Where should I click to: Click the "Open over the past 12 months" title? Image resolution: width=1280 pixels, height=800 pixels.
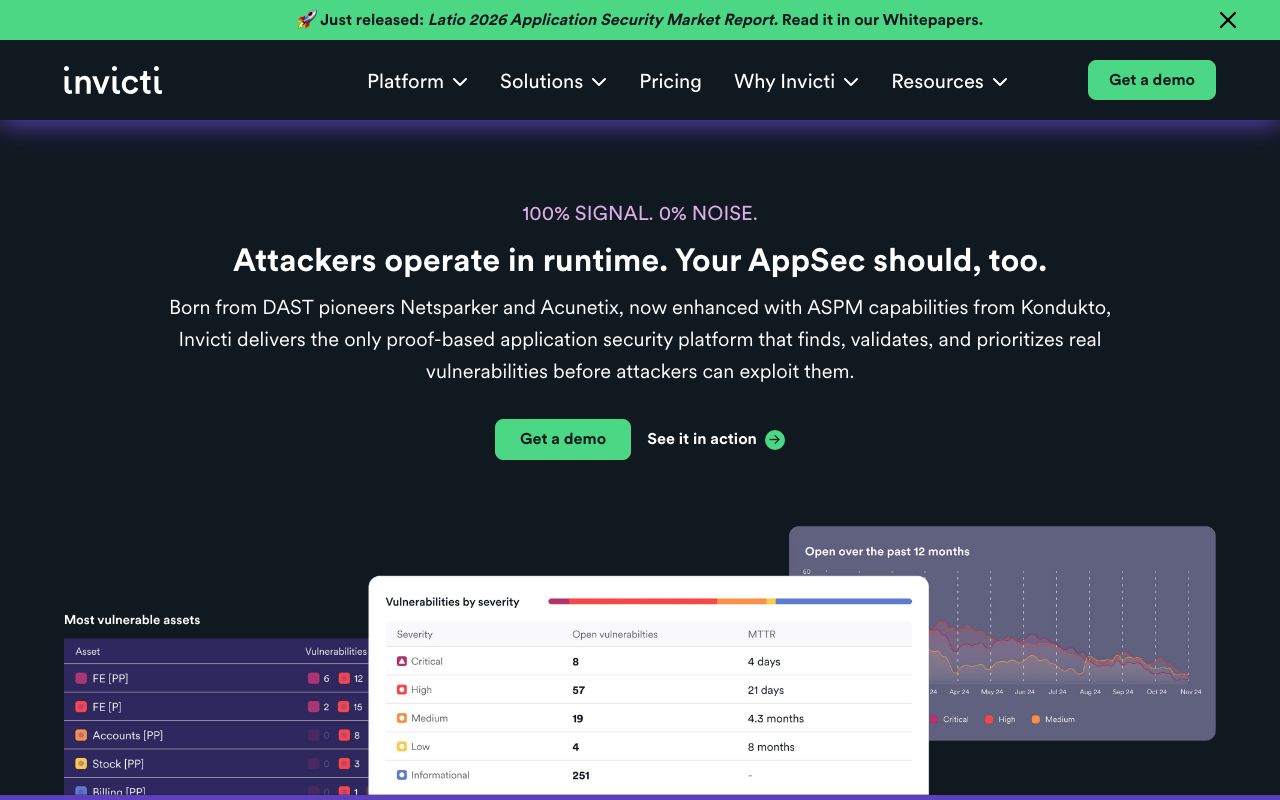(887, 551)
